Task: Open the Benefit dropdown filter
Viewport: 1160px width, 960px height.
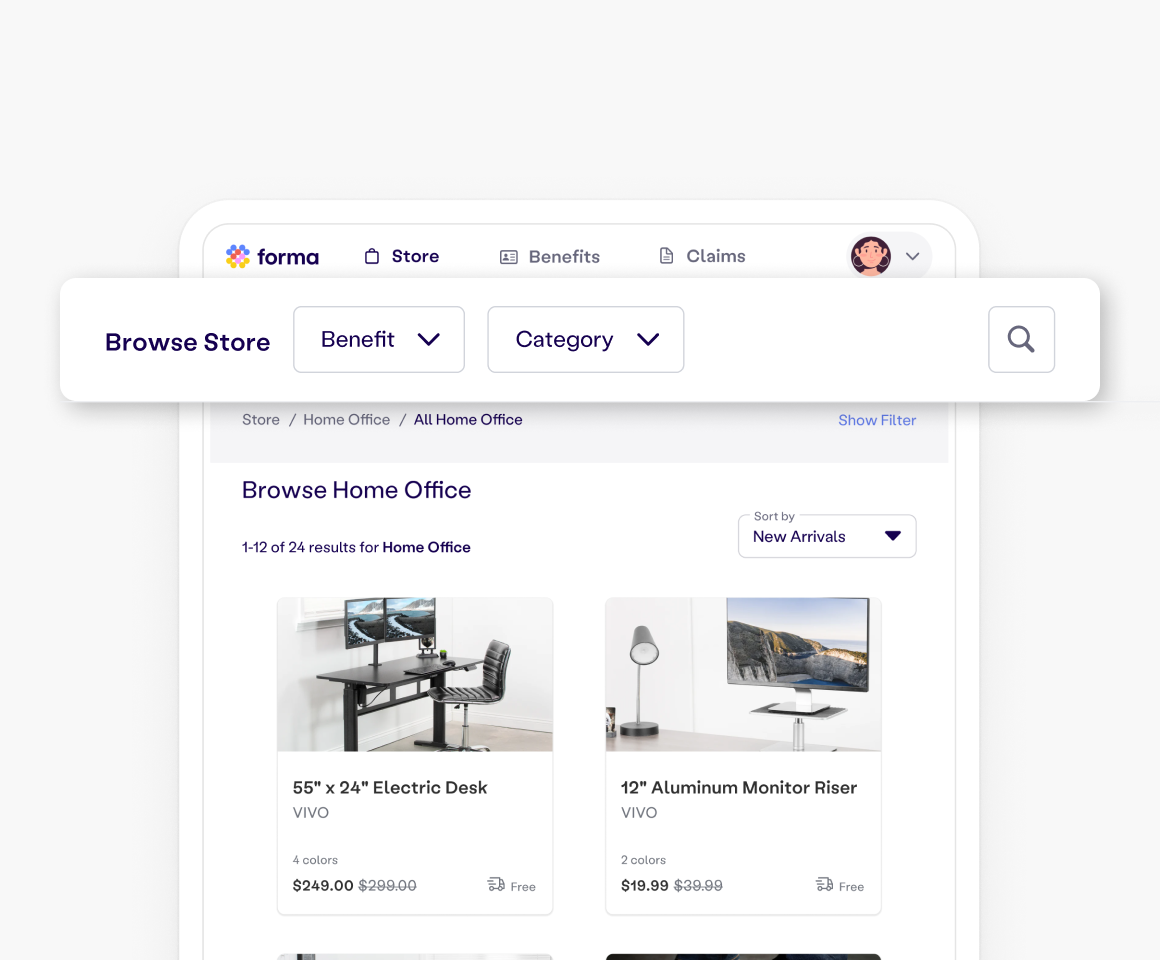Action: [x=379, y=339]
